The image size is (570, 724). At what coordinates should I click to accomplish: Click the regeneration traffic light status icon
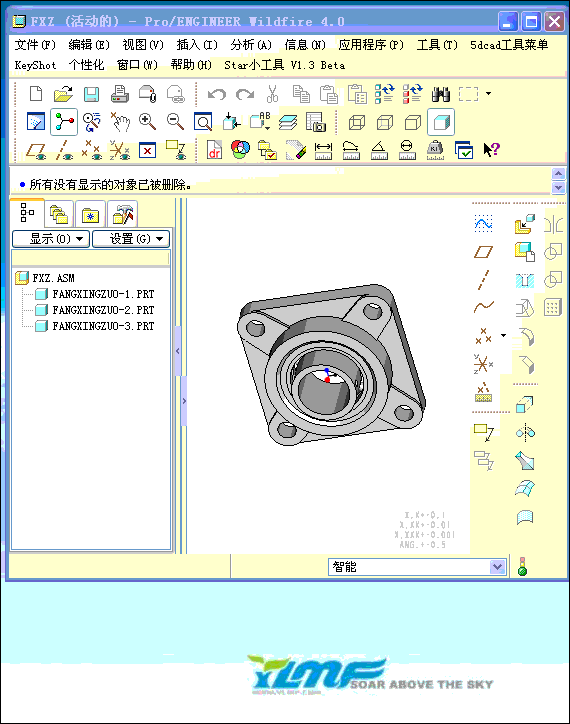click(x=522, y=567)
